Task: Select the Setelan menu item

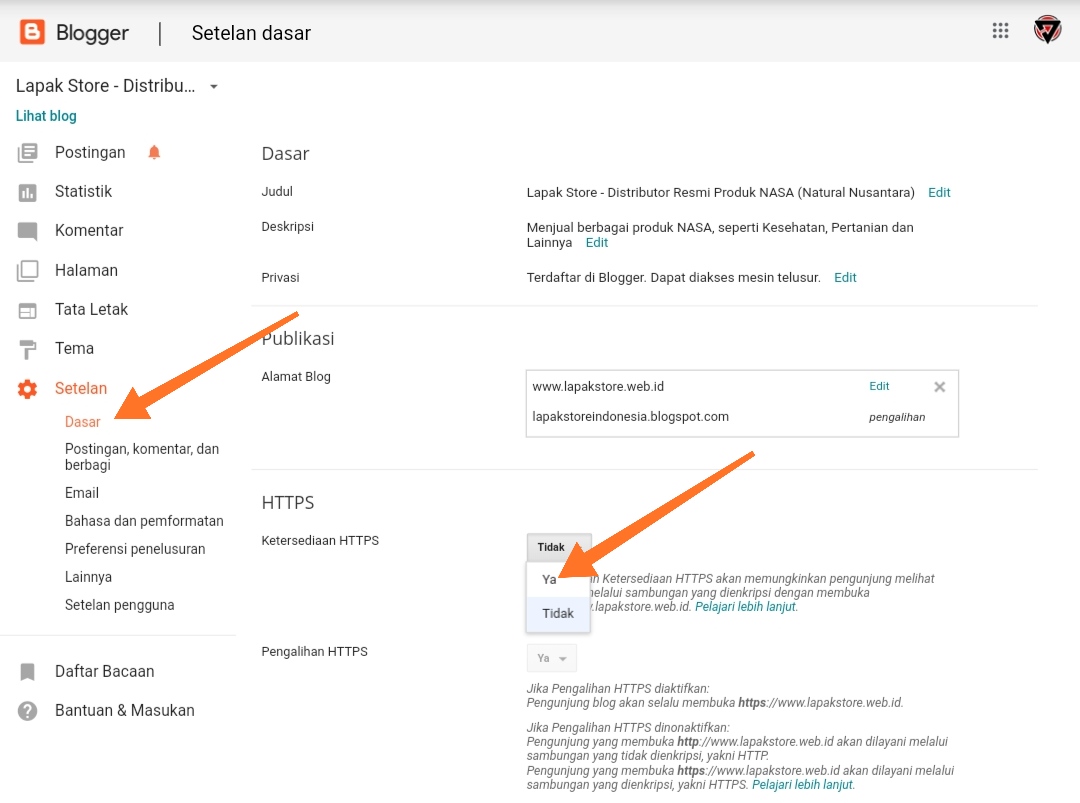Action: point(81,388)
